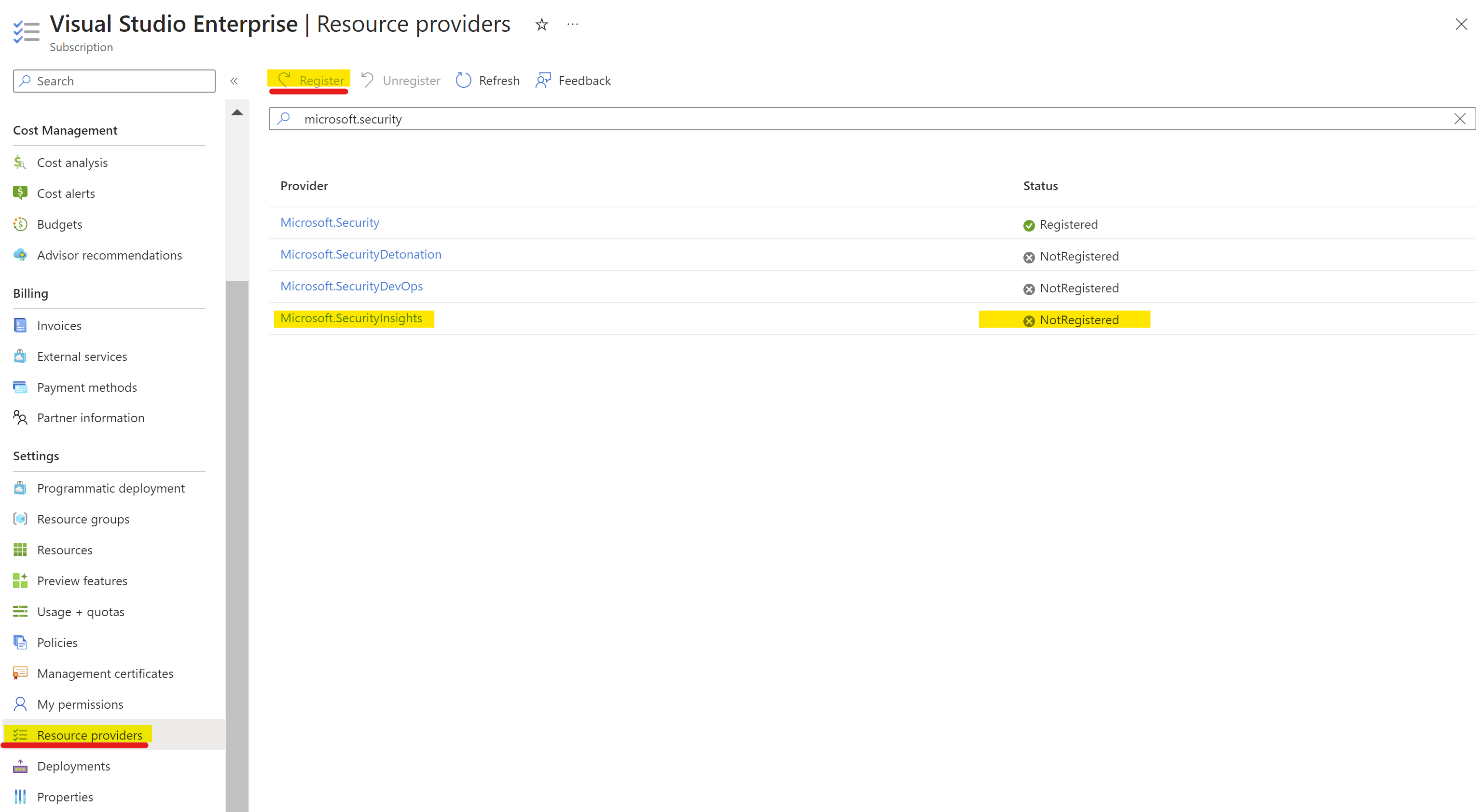1476x812 pixels.
Task: Open Deployments in the sidebar
Action: tap(73, 767)
